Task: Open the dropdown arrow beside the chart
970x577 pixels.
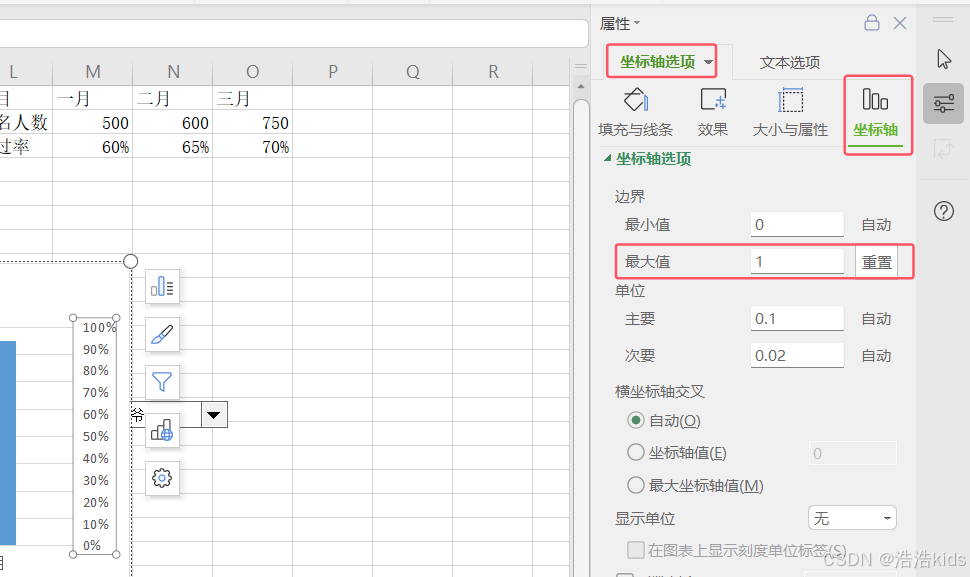Action: [213, 415]
